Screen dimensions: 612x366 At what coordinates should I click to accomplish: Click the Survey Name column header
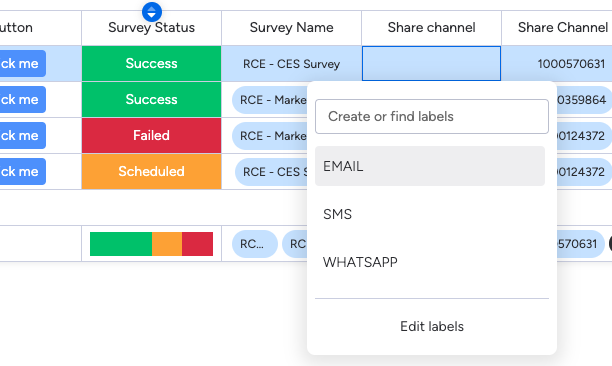[x=292, y=28]
